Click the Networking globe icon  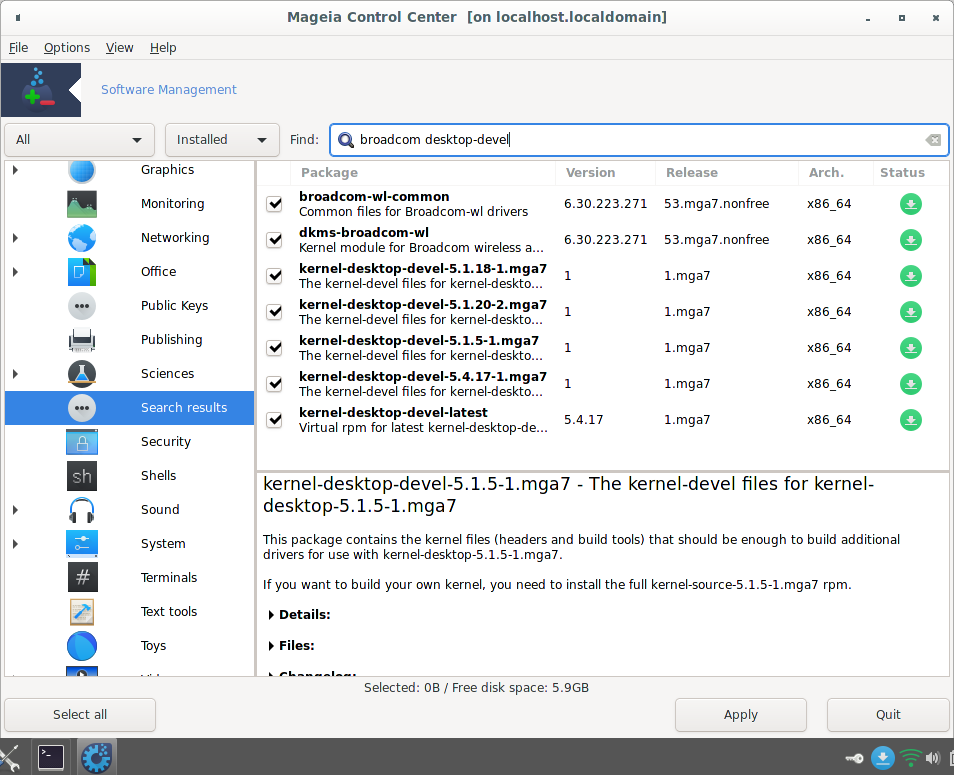(82, 238)
